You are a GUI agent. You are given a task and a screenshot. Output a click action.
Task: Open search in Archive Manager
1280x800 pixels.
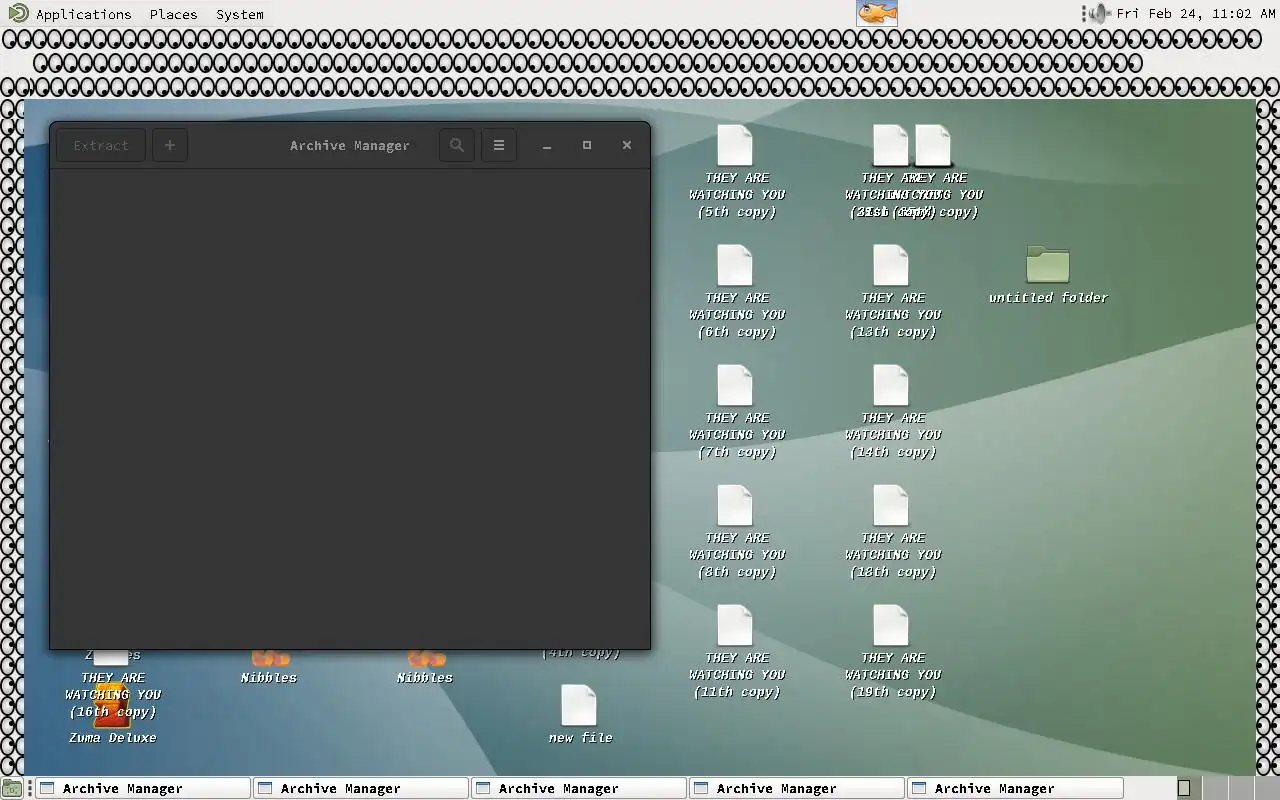pos(457,145)
